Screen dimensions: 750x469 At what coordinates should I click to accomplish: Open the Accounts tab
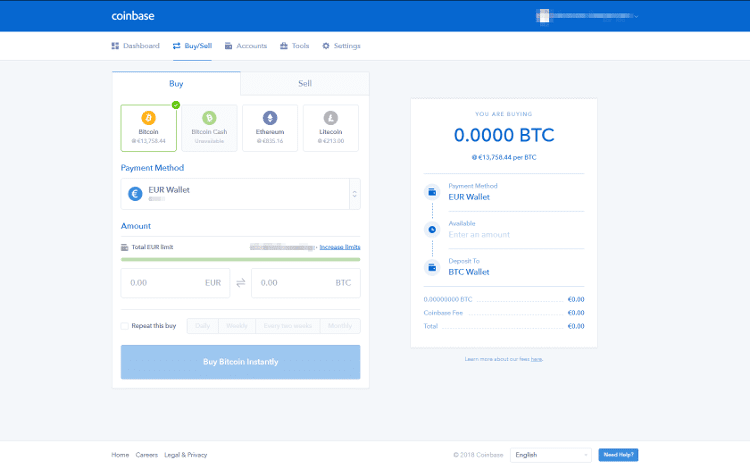246,46
